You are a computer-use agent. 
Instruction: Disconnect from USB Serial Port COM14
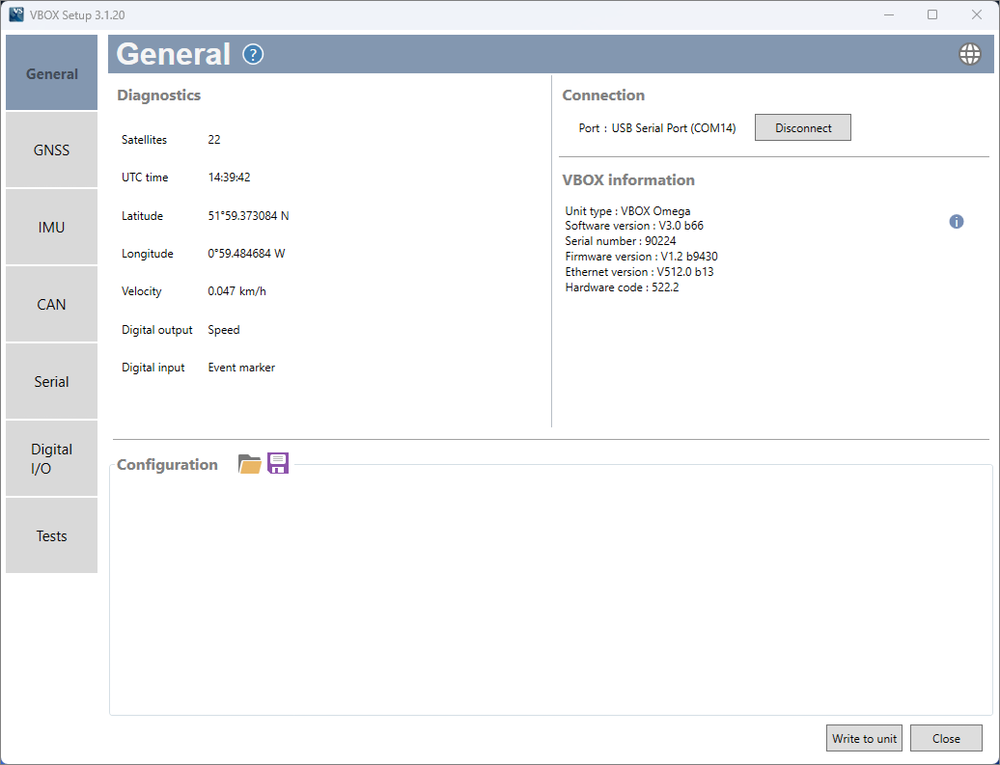coord(802,127)
